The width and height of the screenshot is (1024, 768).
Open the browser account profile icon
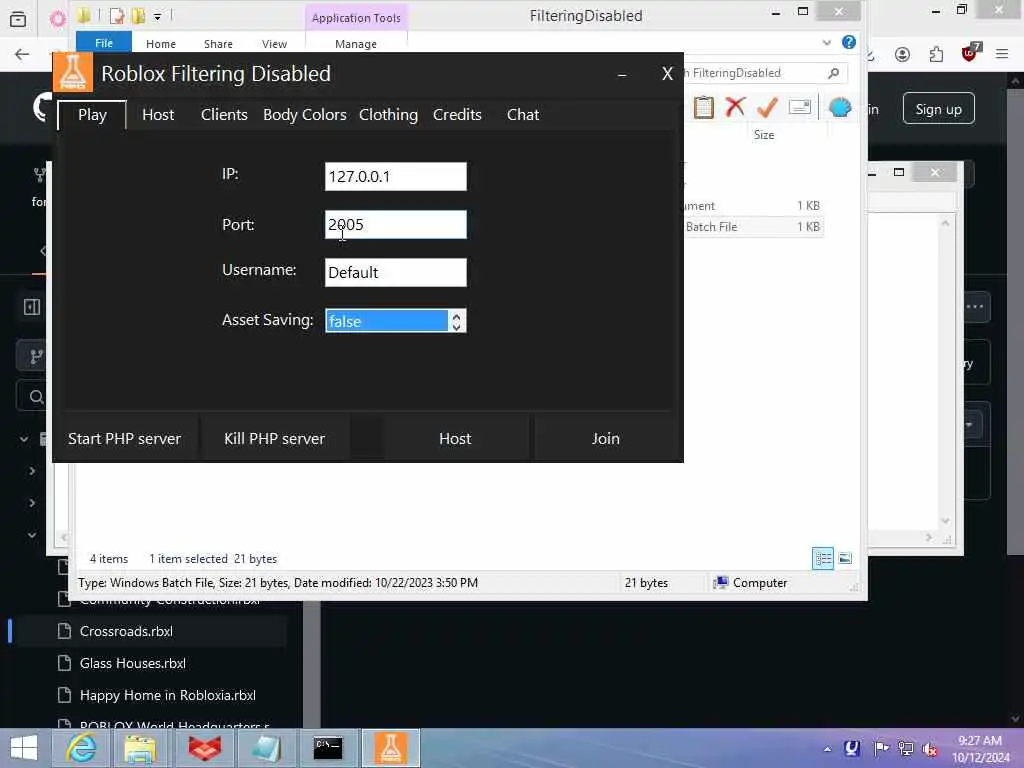903,55
